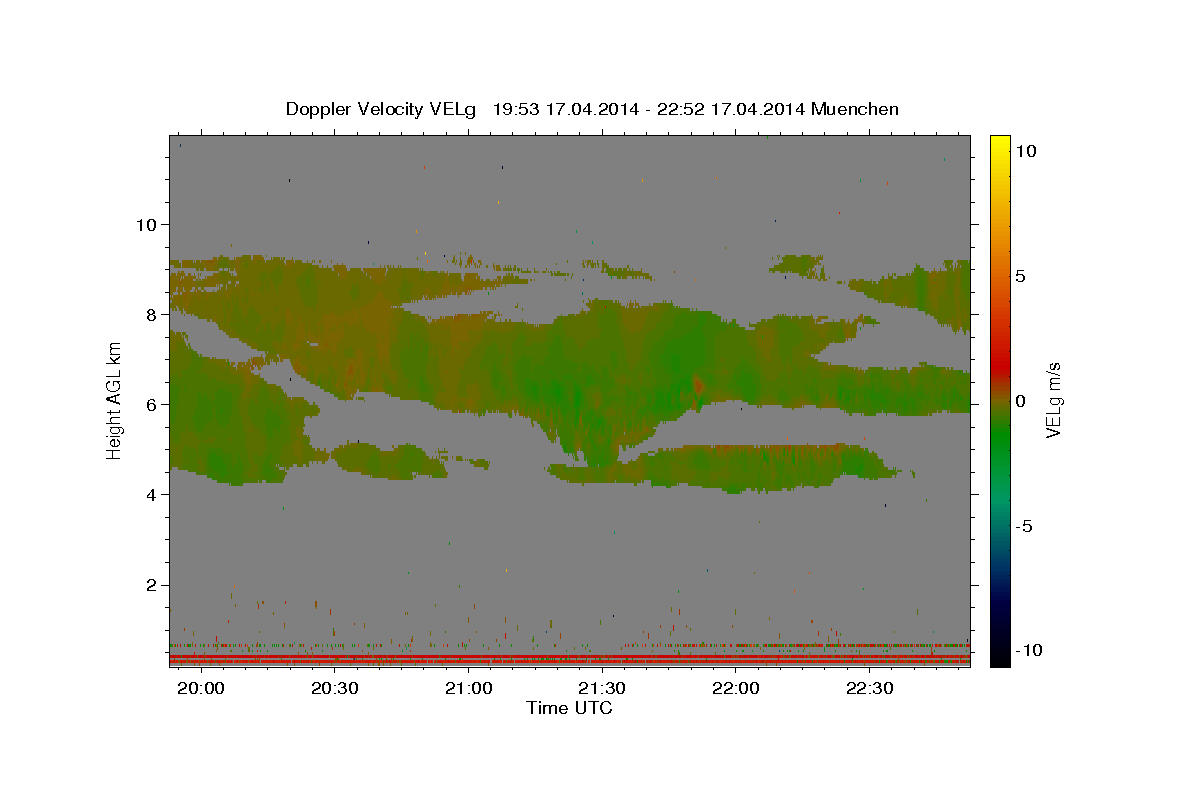This screenshot has width=1200, height=800.
Task: Click the red ground clutter band at bottom
Action: pyautogui.click(x=569, y=658)
